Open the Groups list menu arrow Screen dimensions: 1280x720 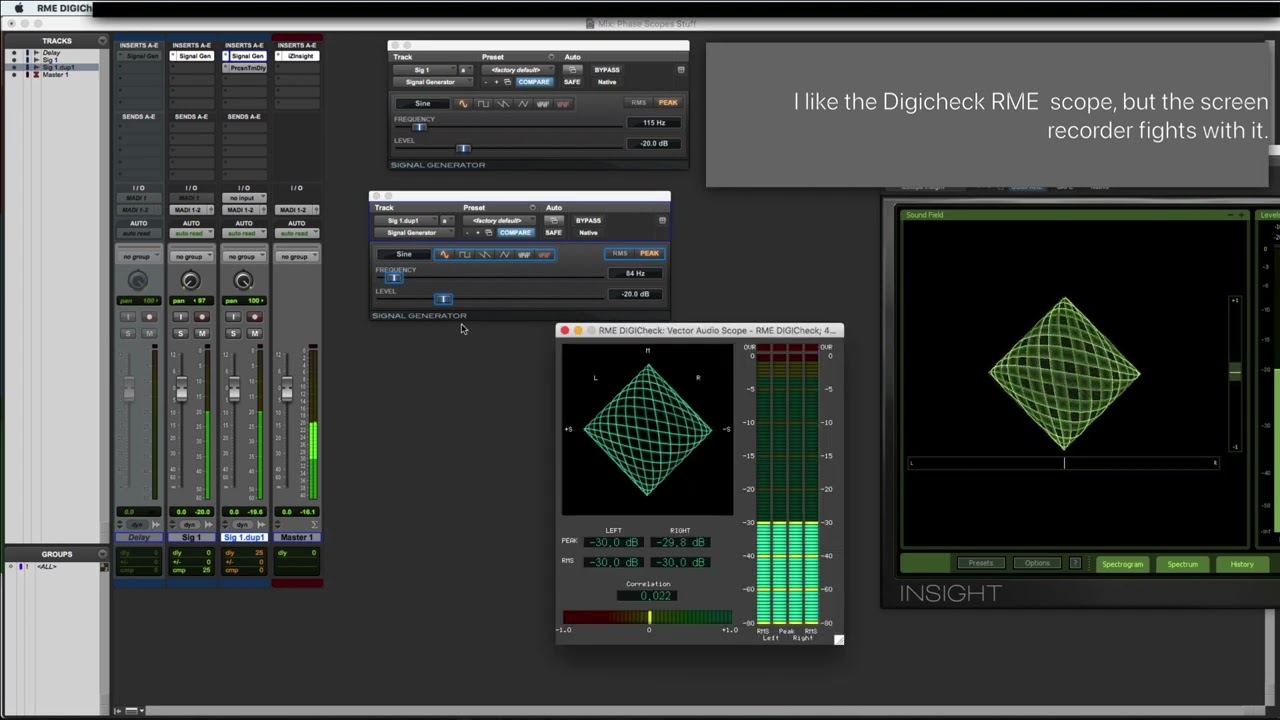103,554
